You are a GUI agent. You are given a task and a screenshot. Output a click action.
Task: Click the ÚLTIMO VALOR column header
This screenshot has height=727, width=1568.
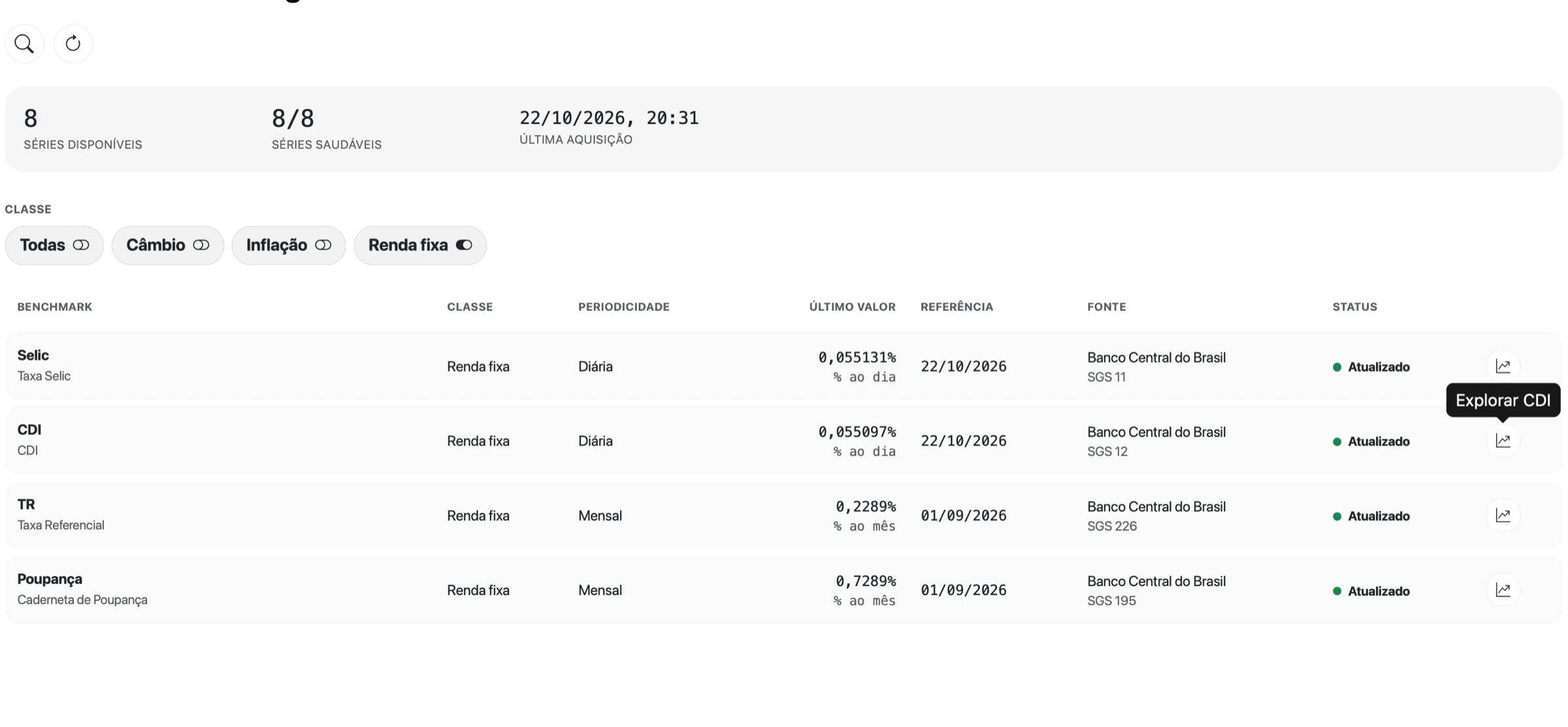(x=853, y=307)
